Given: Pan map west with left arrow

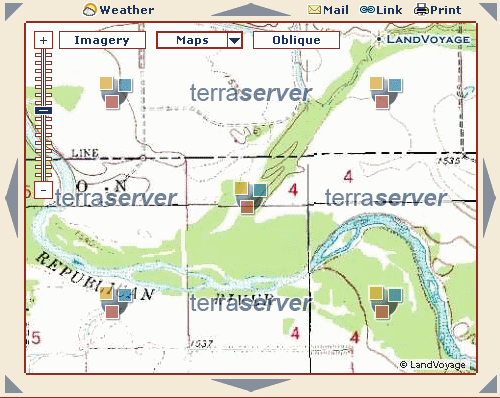Looking at the screenshot, I should [12, 198].
